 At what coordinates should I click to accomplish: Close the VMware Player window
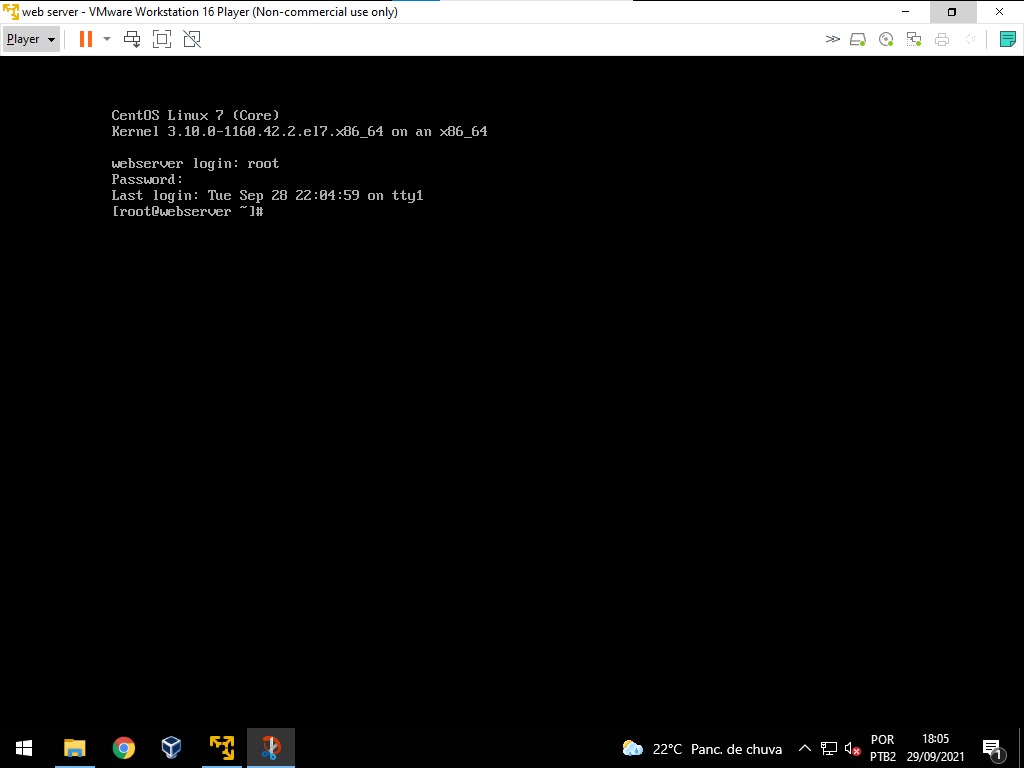999,12
